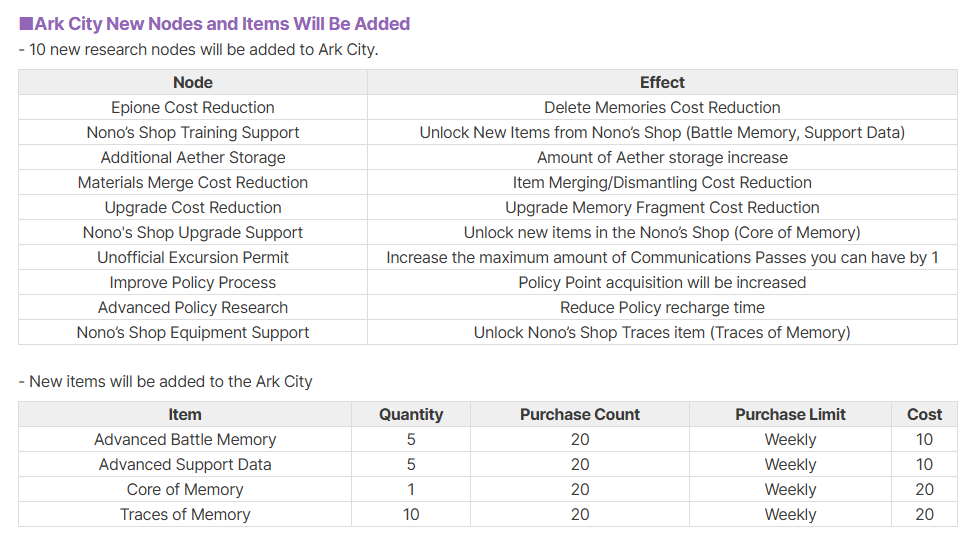Click Delete Memories Cost Reduction effect

pos(662,107)
